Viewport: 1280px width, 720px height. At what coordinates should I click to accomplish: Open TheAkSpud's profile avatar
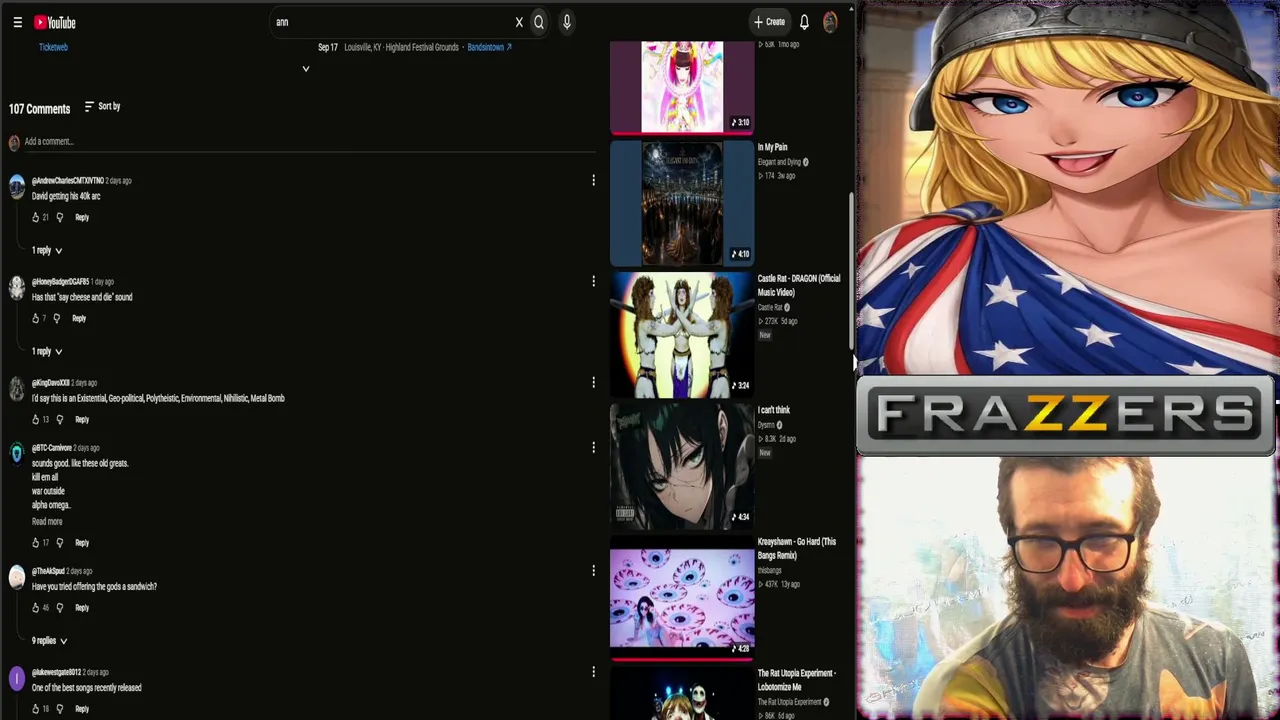tap(16, 578)
